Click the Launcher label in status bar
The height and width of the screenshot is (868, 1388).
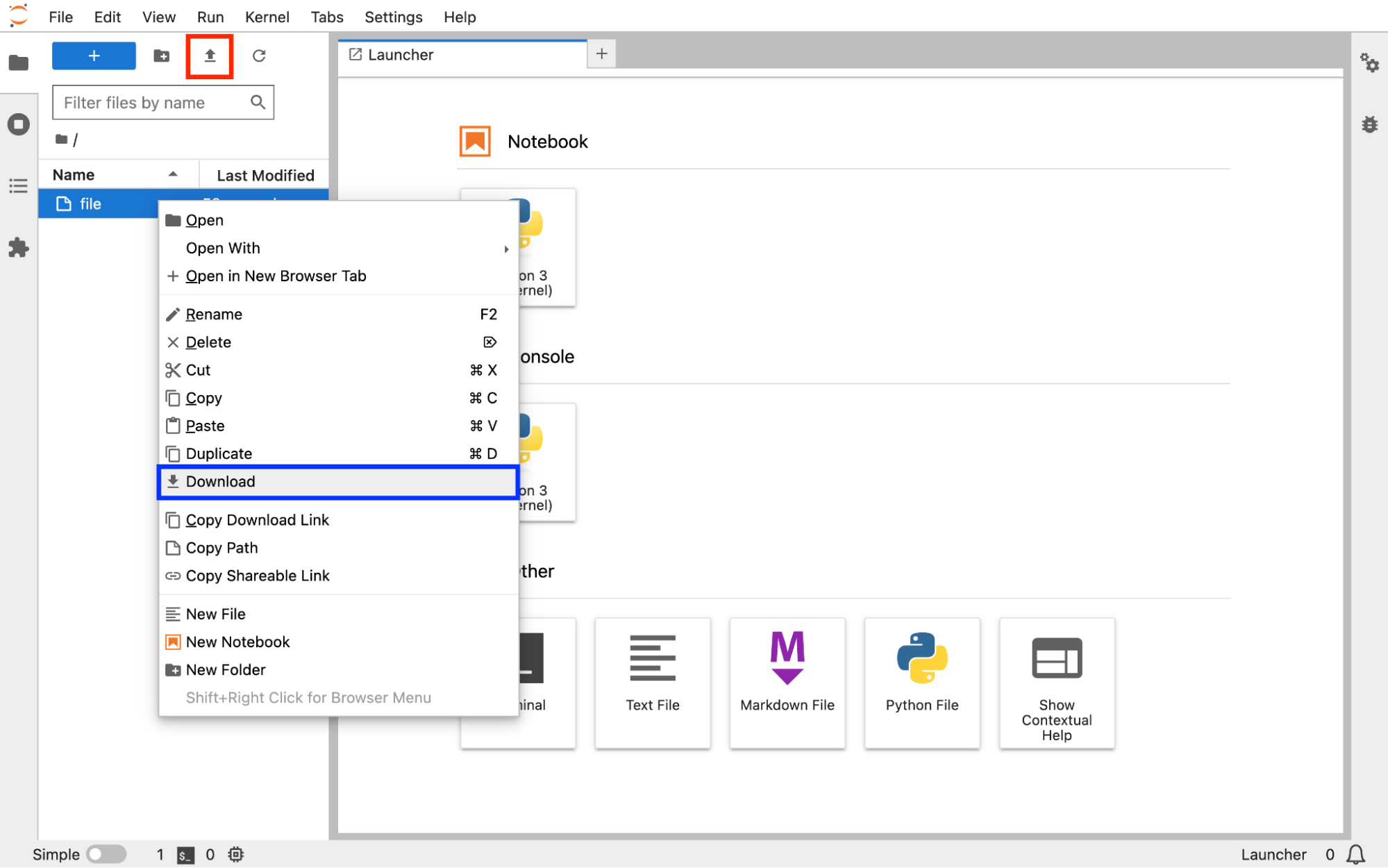(1273, 854)
